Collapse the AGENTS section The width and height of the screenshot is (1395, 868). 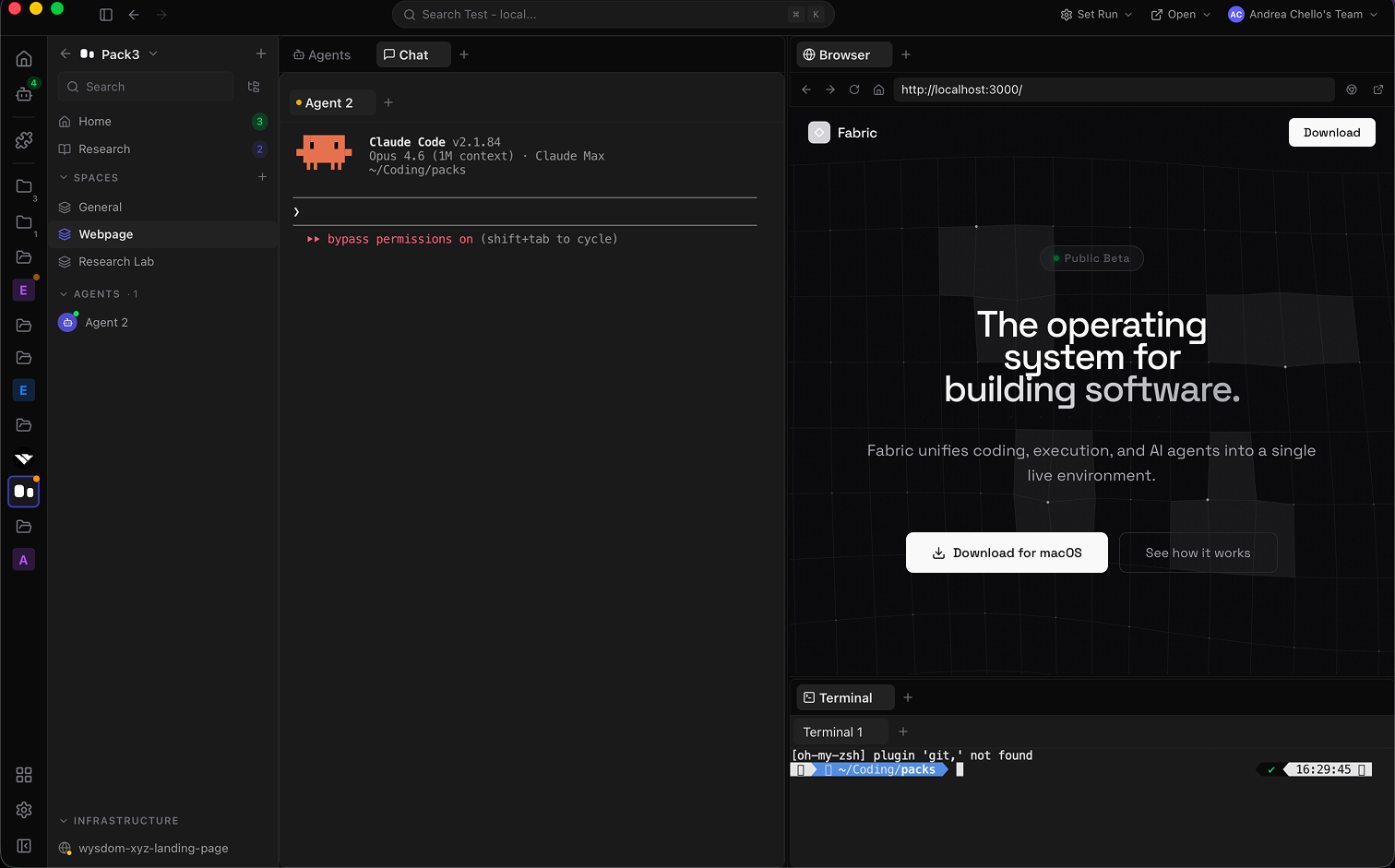click(x=64, y=293)
